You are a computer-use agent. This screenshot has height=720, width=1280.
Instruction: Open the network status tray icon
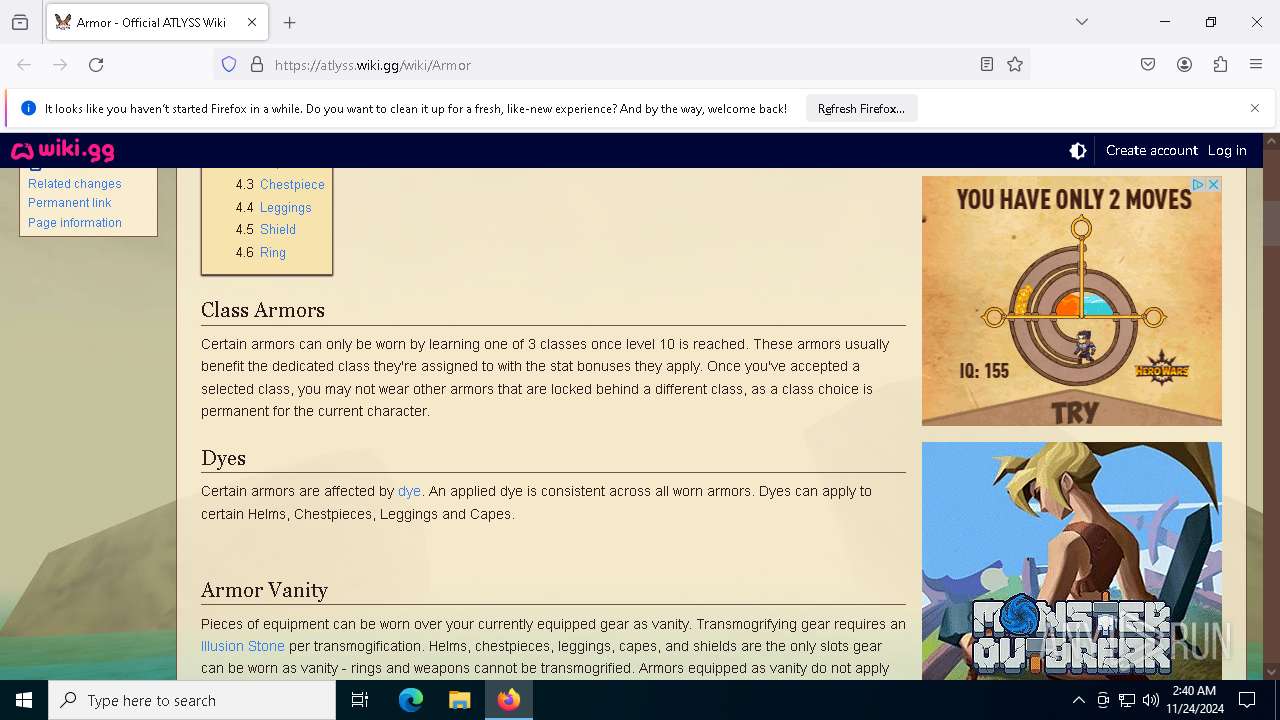tap(1127, 700)
